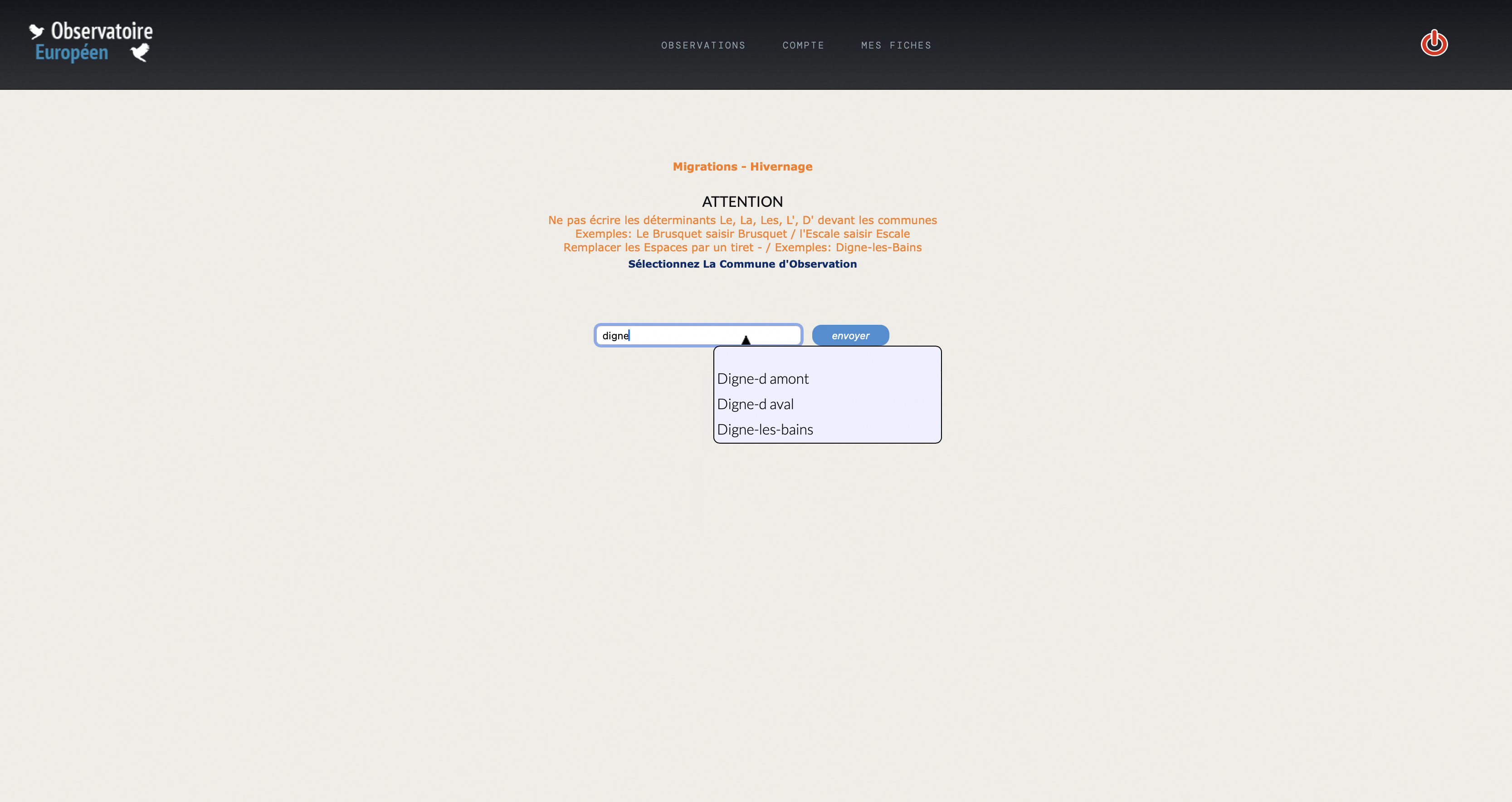Click the line about replacing spaces by tiret
The width and height of the screenshot is (1512, 802).
tap(742, 247)
